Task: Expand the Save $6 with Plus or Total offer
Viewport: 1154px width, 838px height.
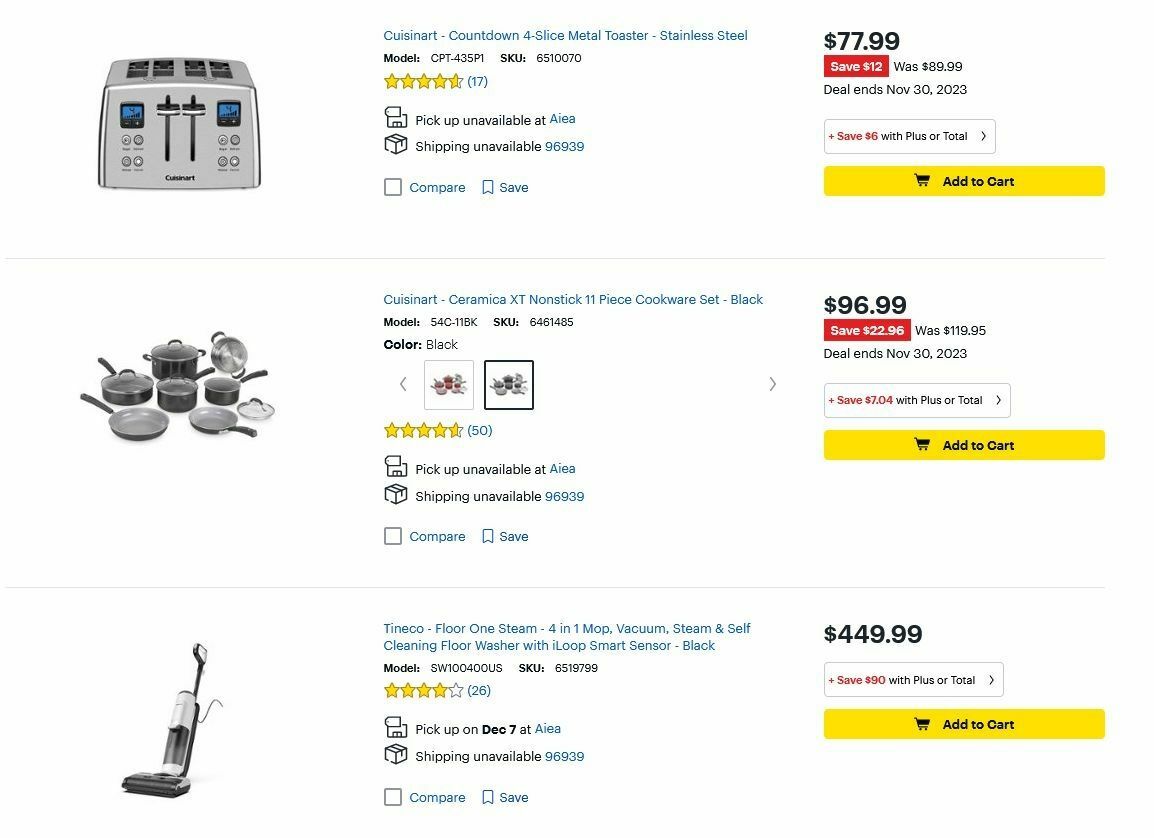Action: point(908,136)
